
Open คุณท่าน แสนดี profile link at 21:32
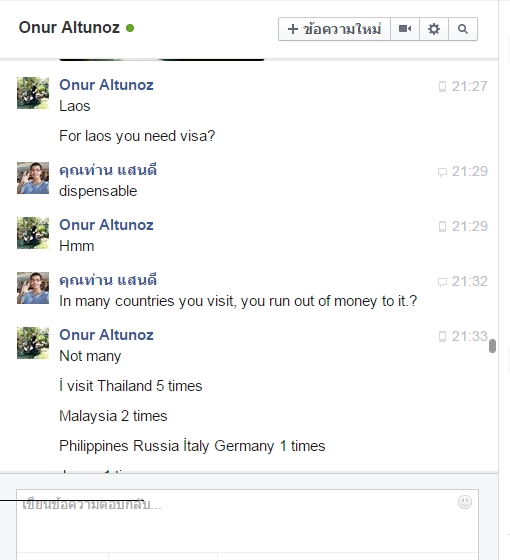pyautogui.click(x=108, y=280)
